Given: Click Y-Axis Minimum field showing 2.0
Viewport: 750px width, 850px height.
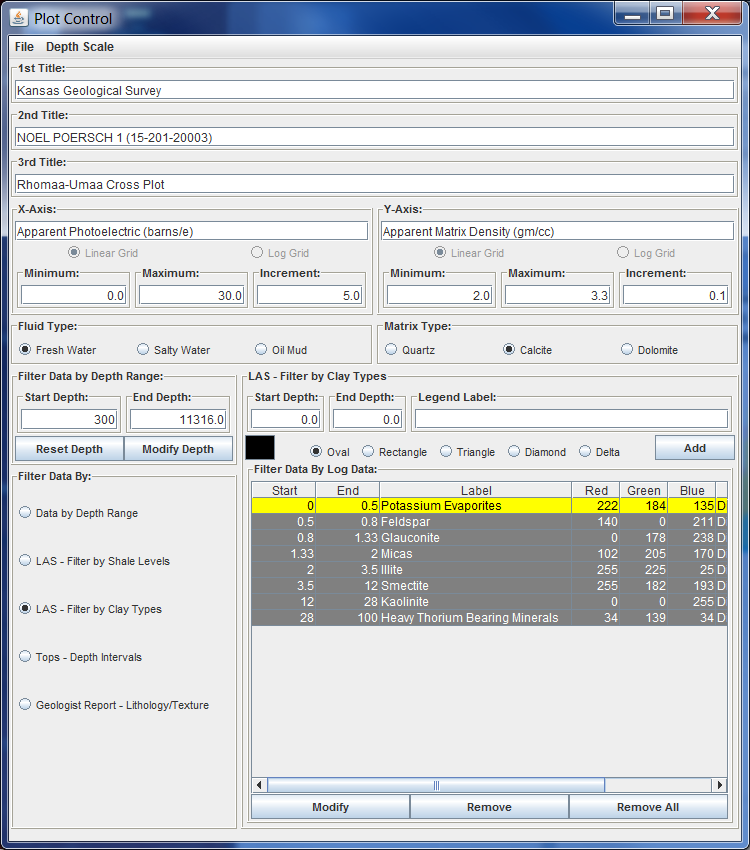Looking at the screenshot, I should (439, 295).
